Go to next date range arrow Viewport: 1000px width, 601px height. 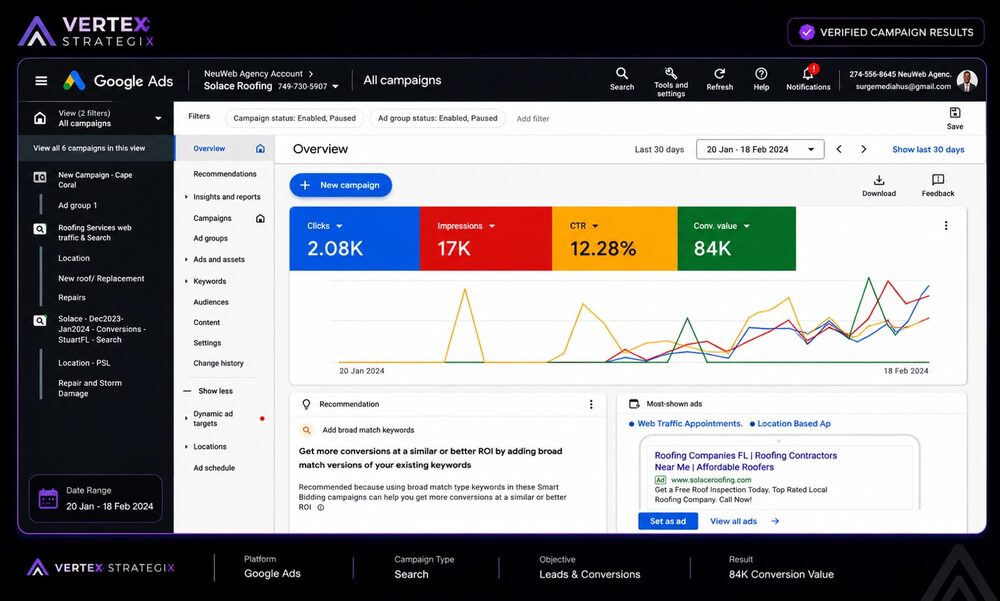[864, 149]
